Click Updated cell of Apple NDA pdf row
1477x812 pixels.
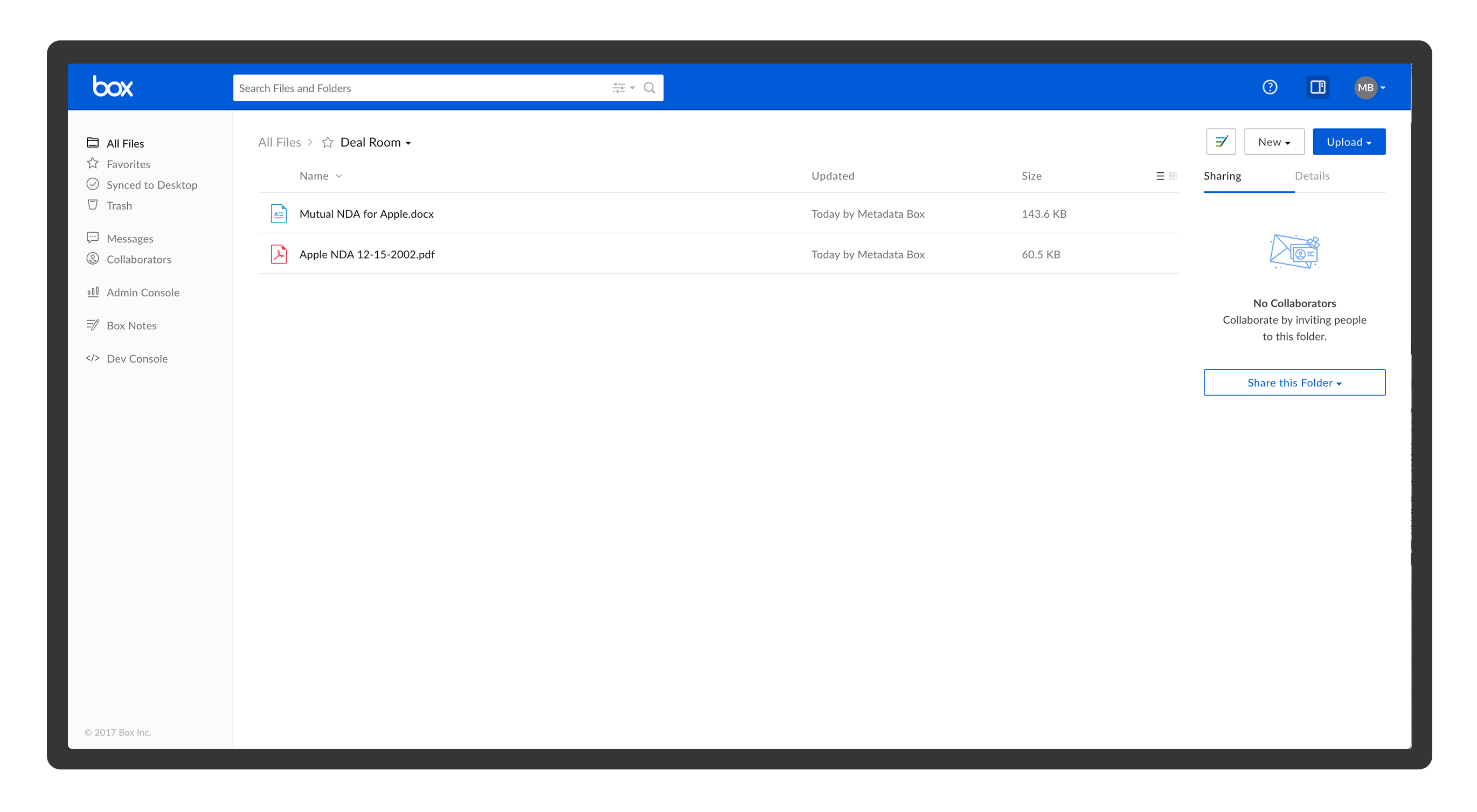pos(868,254)
